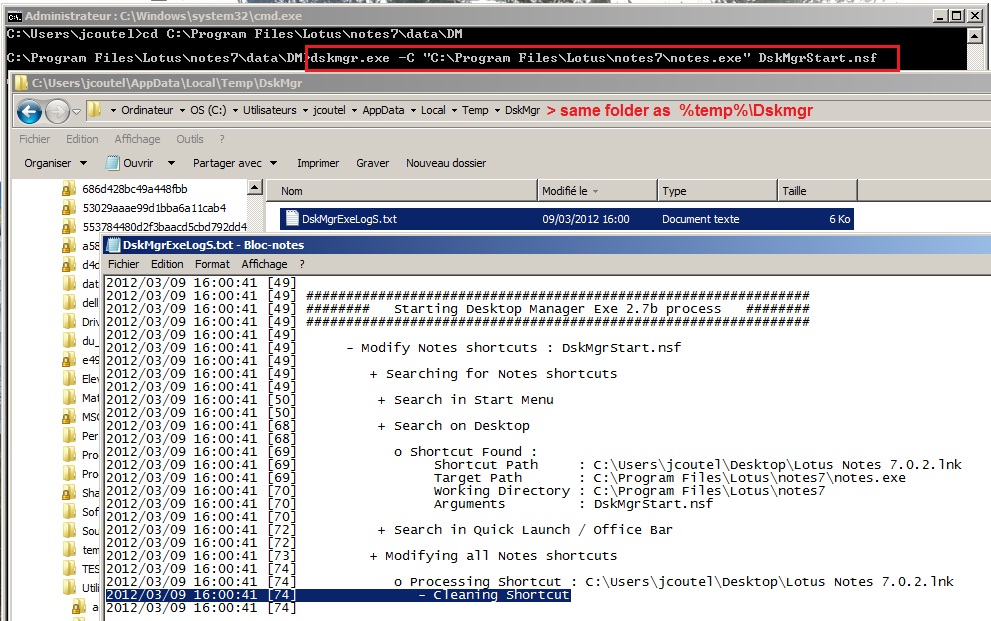Select the Ordinateur breadcrumb segment

[147, 110]
